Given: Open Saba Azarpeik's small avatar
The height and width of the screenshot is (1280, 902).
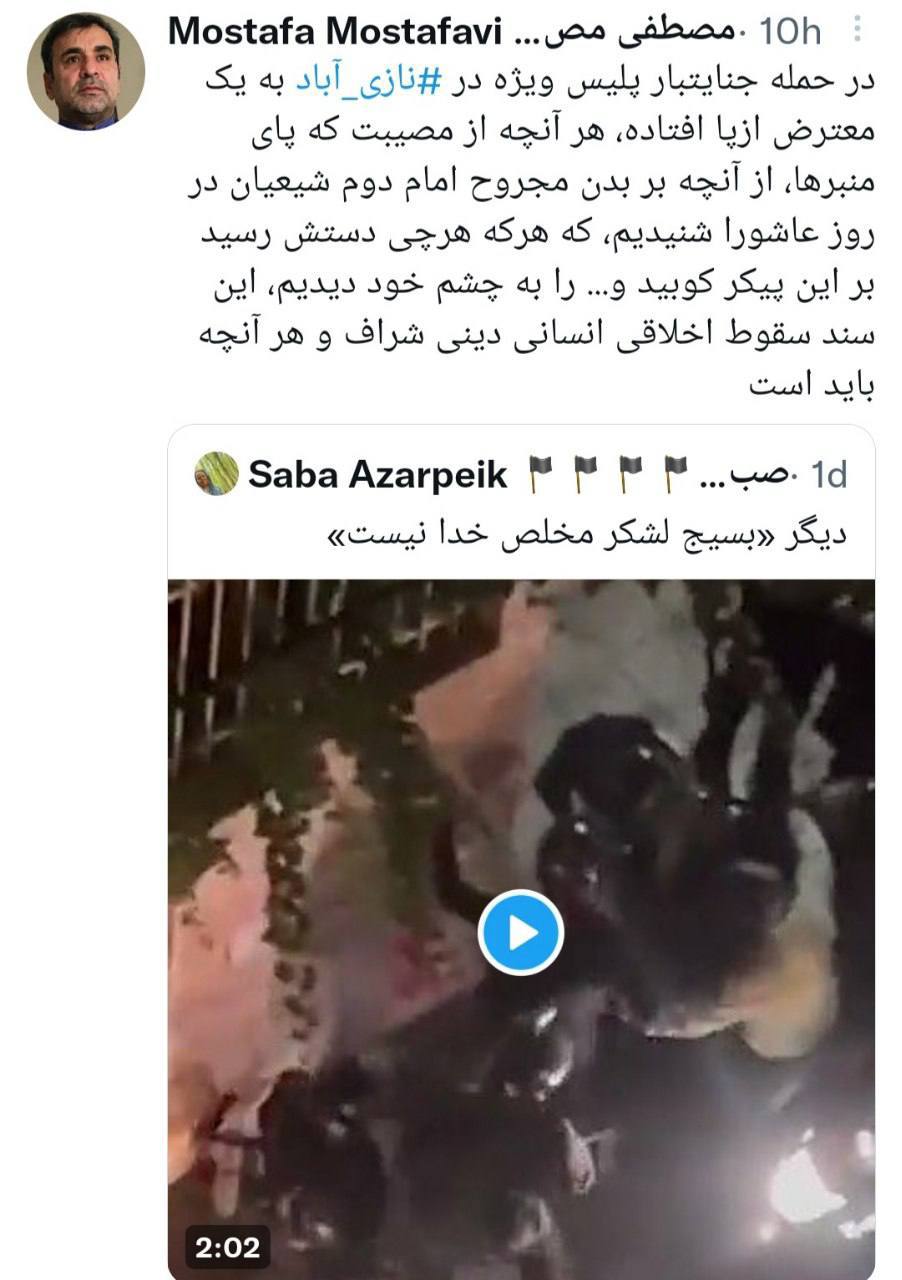Looking at the screenshot, I should [x=217, y=473].
